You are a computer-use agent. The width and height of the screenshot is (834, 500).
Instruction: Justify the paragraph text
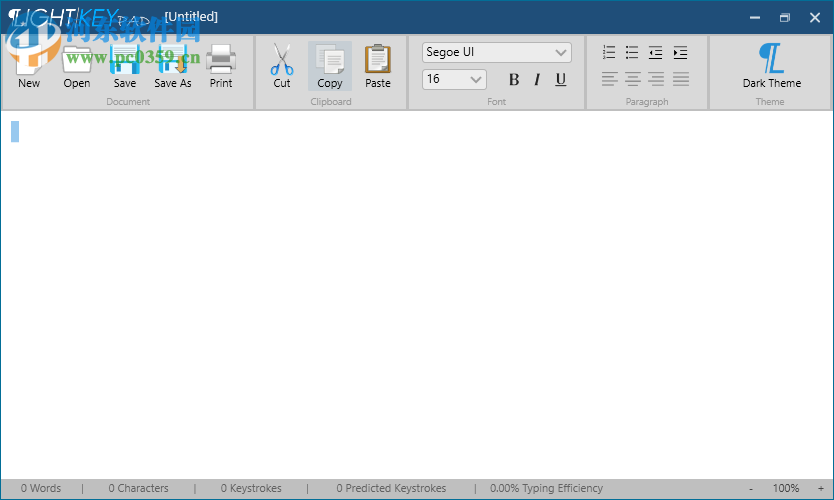tap(681, 79)
